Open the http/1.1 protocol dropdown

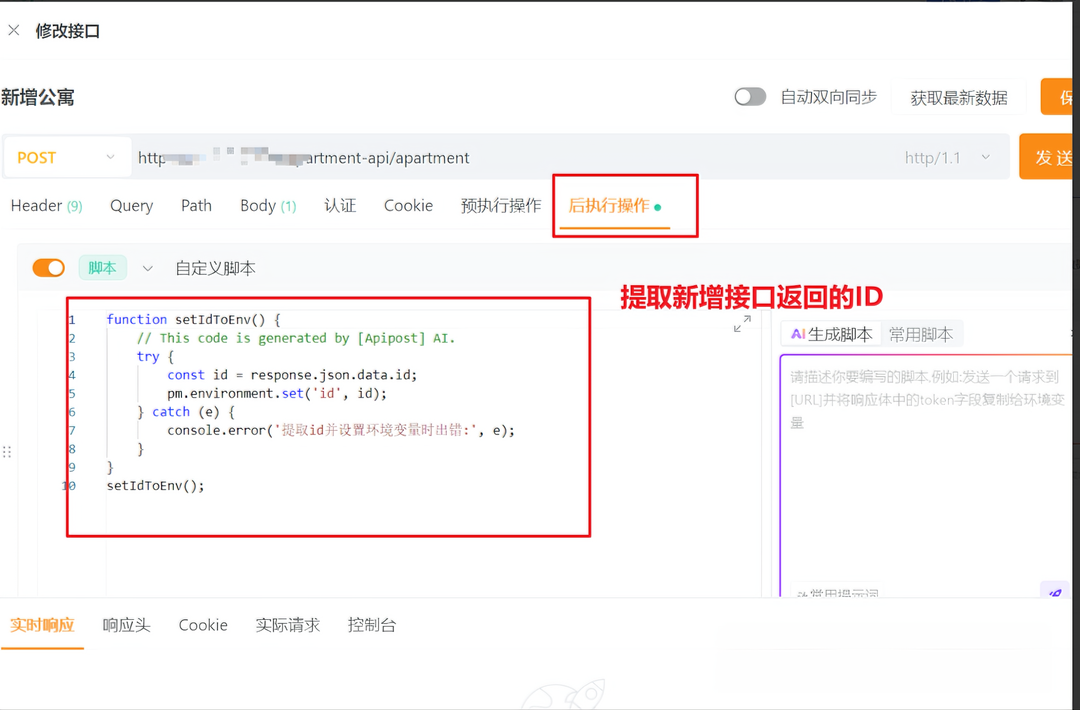948,158
